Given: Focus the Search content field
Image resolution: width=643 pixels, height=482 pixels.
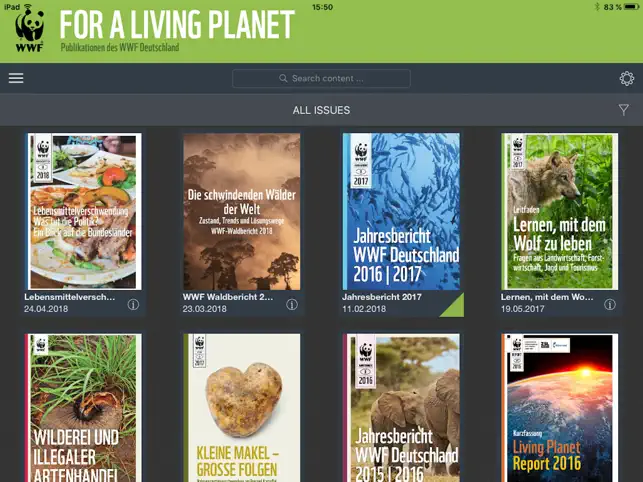Looking at the screenshot, I should [321, 78].
